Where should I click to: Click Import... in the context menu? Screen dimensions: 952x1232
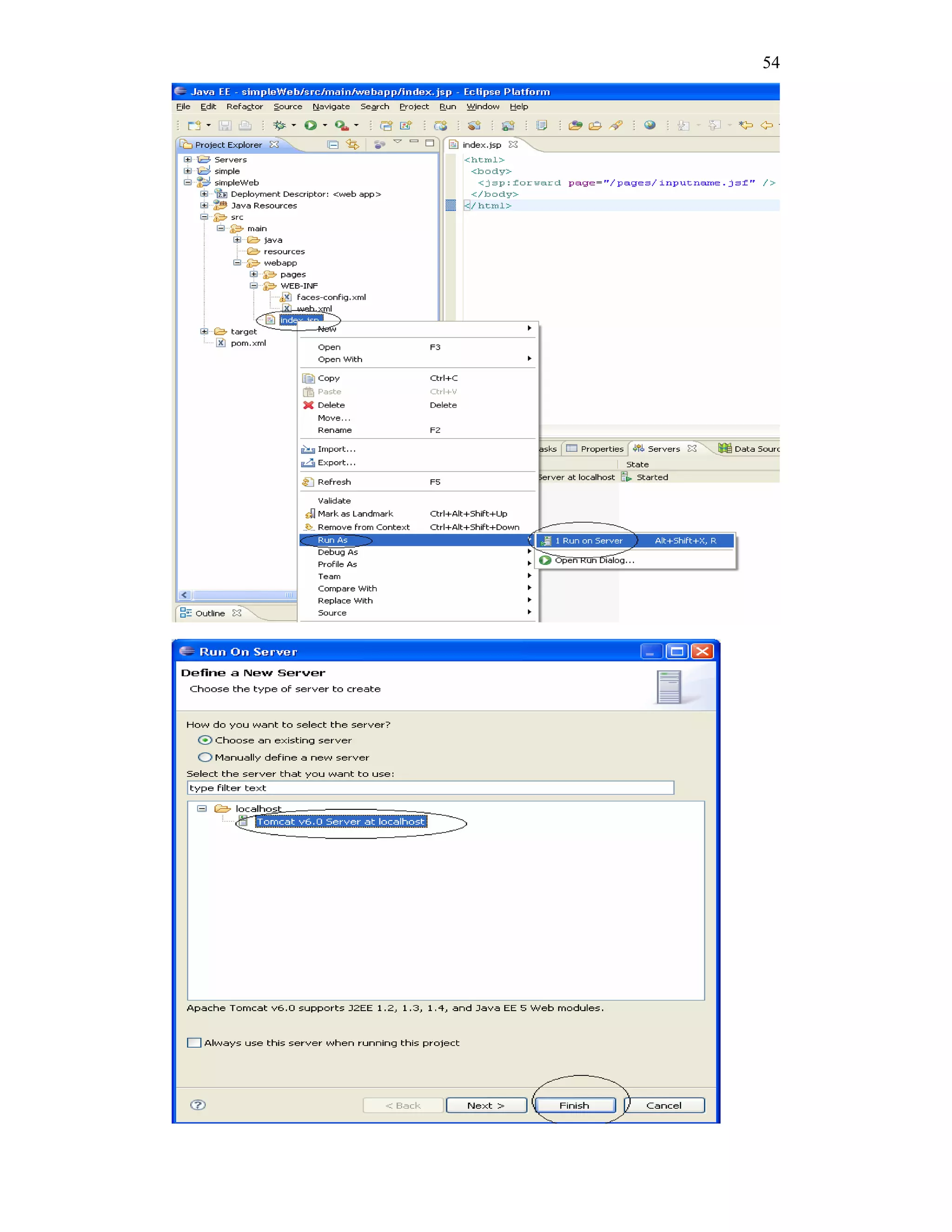(418, 449)
